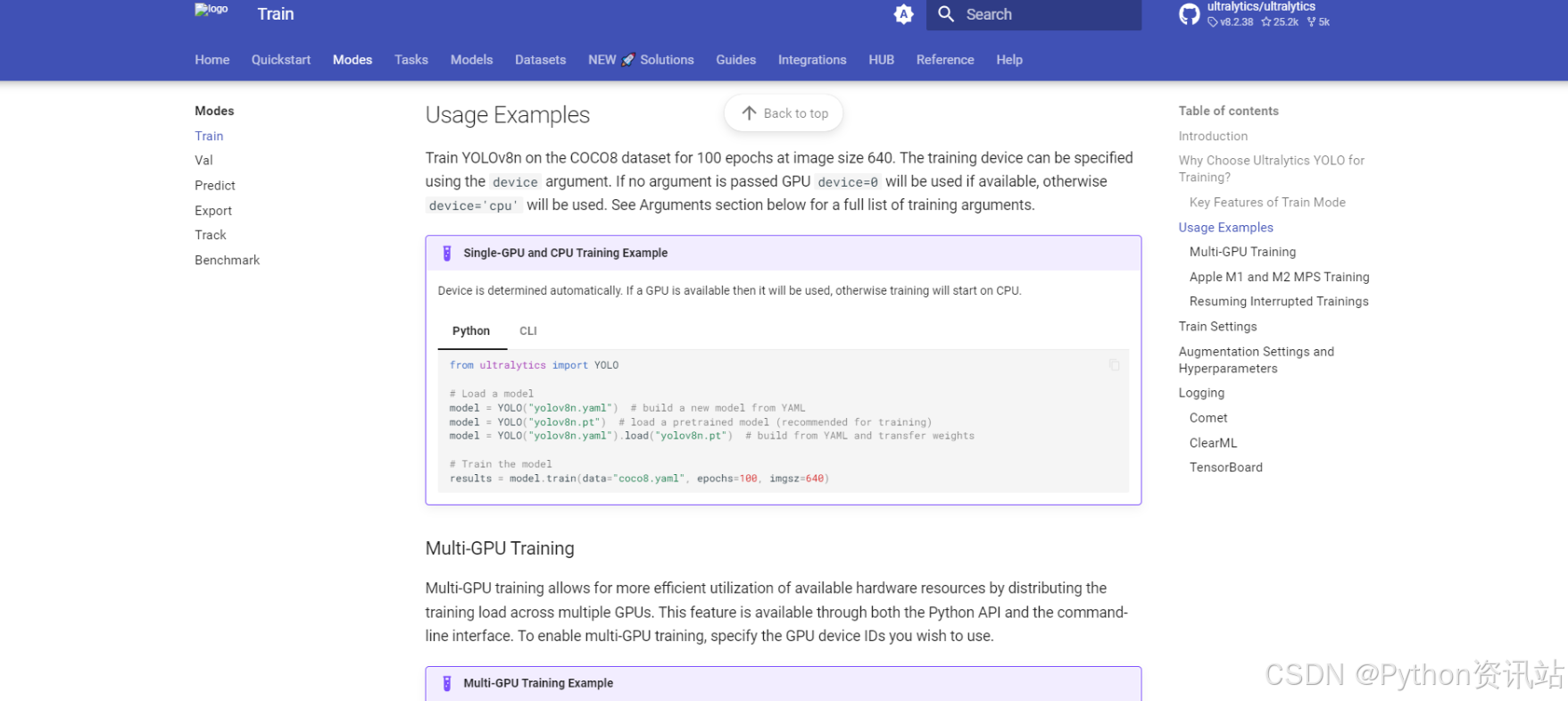Jump to Train Settings section
Image resolution: width=1568 pixels, height=701 pixels.
(x=1217, y=327)
